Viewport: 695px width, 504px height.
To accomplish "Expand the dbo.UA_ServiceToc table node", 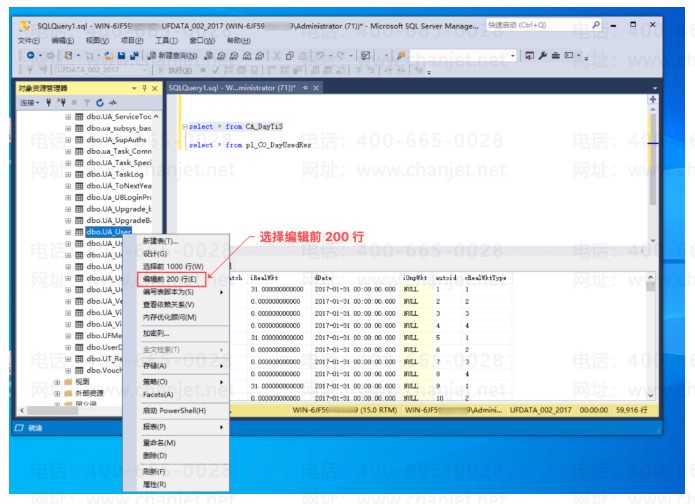I will click(x=68, y=117).
